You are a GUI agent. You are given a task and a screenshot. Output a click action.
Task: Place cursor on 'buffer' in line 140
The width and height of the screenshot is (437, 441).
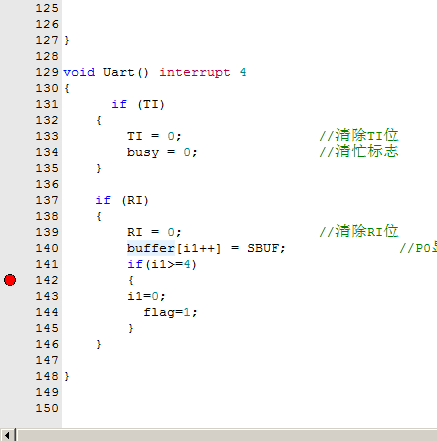pos(151,248)
